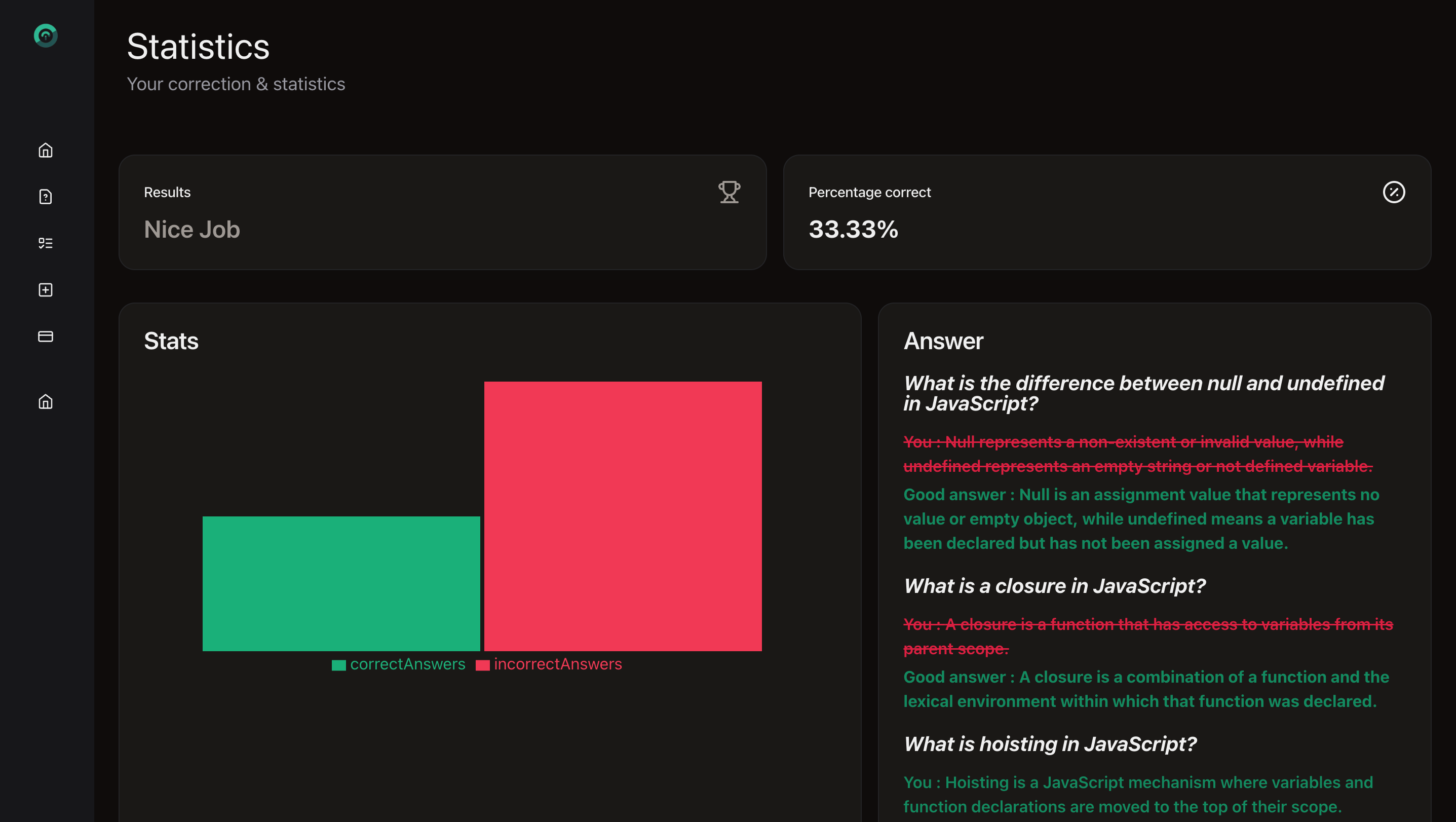Click the null and undefined question heading
This screenshot has height=822, width=1456.
(1143, 393)
